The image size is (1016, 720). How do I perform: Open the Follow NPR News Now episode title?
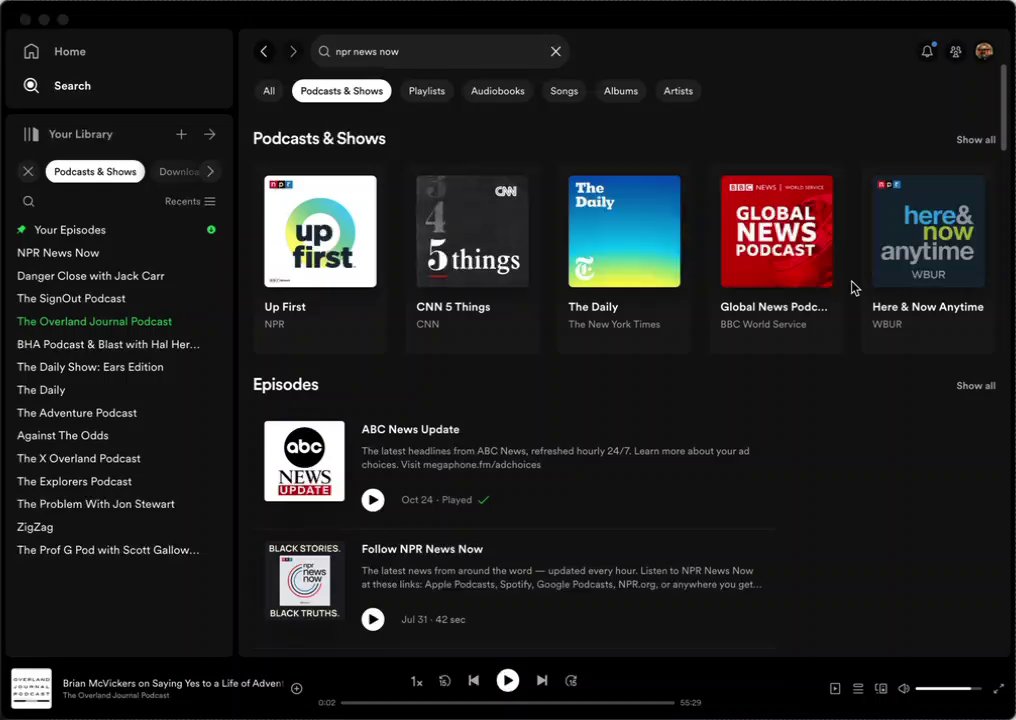click(x=422, y=549)
